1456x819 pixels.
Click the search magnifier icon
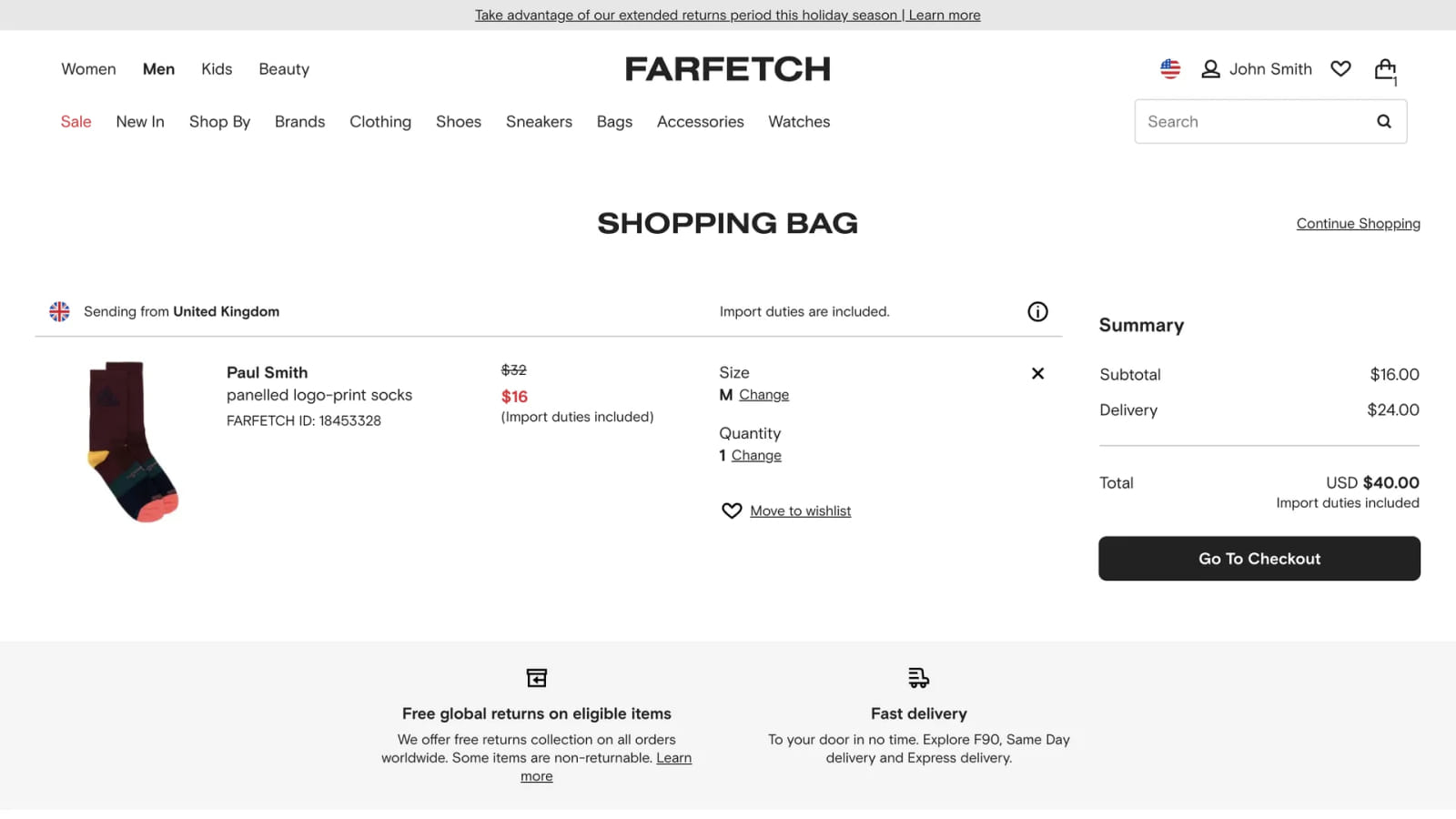(x=1383, y=121)
